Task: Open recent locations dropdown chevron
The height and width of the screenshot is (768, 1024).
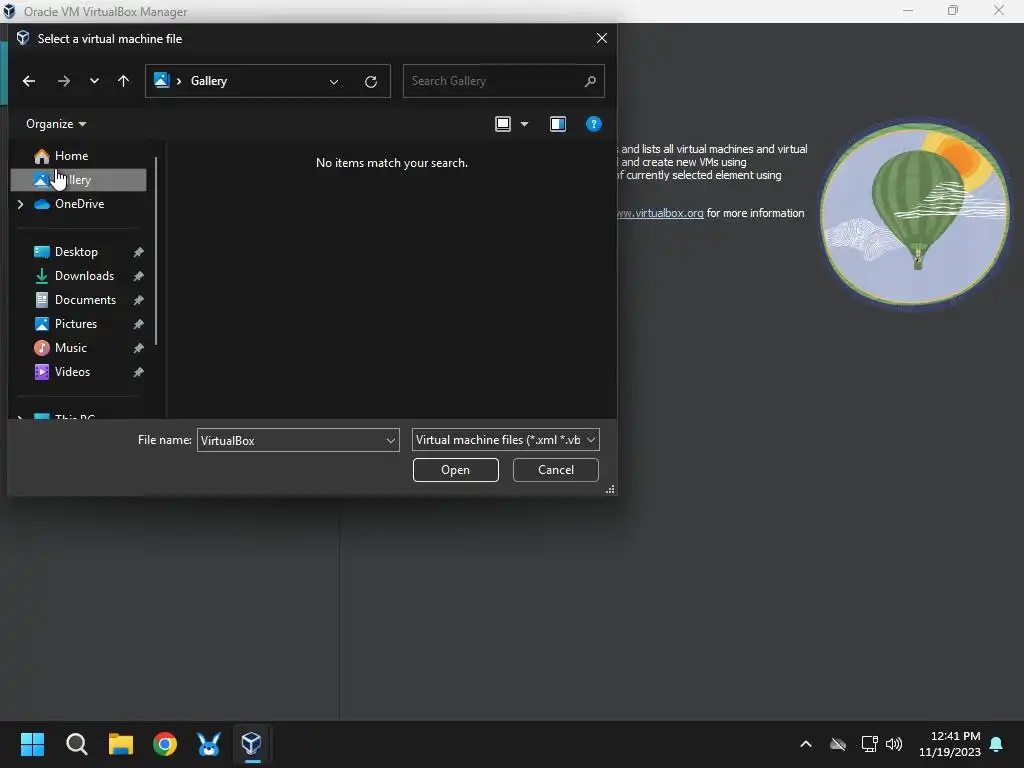Action: pos(94,81)
